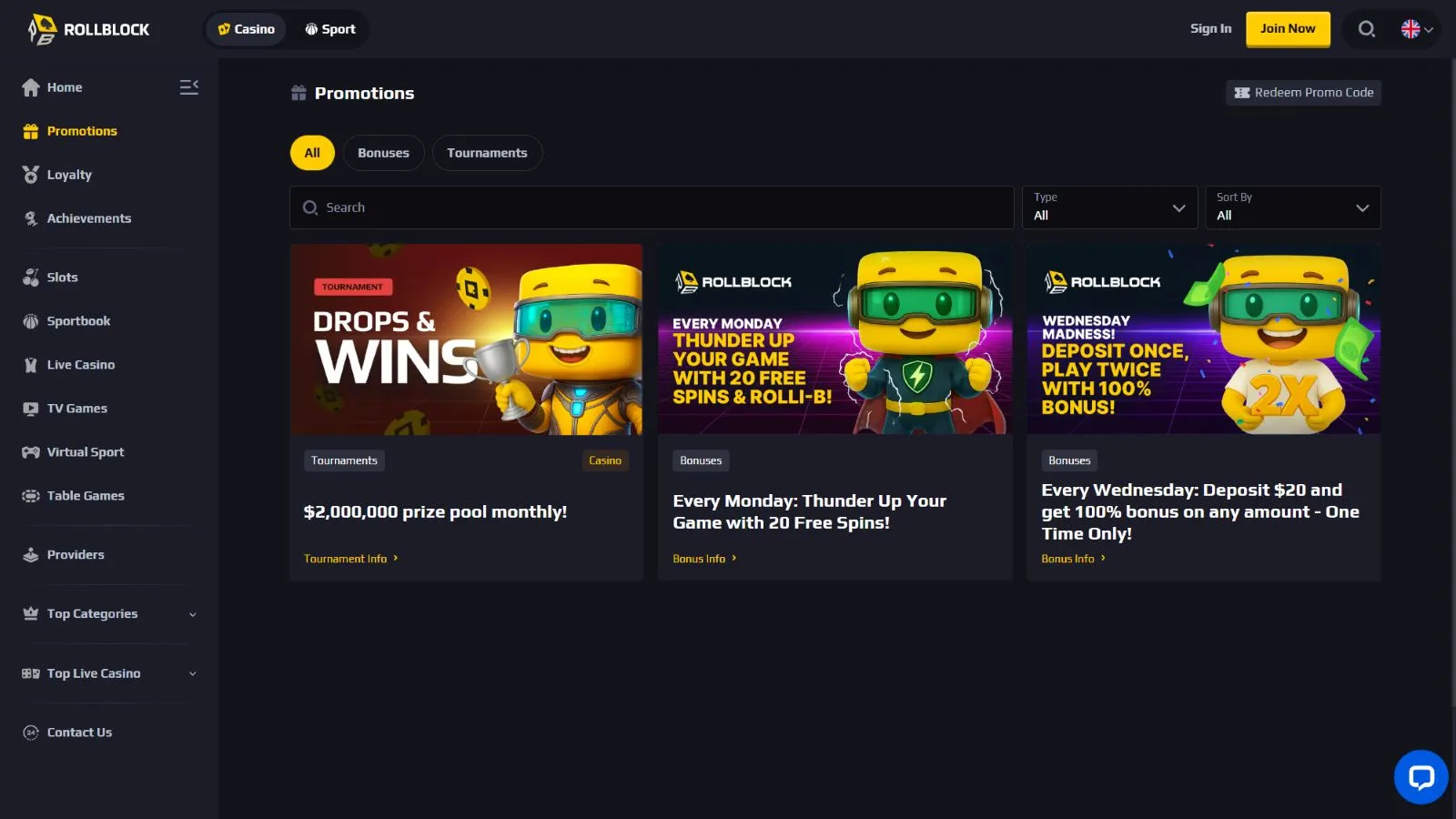Image resolution: width=1456 pixels, height=819 pixels.
Task: Open the Sort By dropdown
Action: (1292, 207)
